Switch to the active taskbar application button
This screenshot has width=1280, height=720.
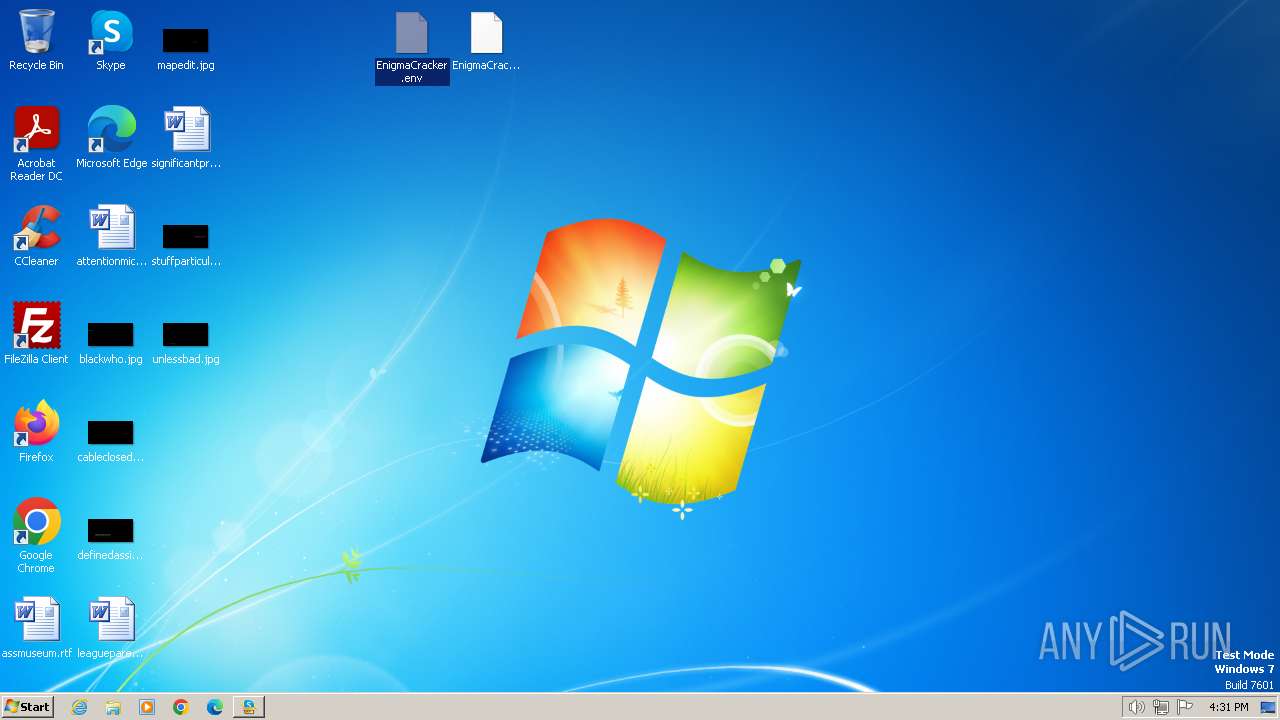pyautogui.click(x=249, y=707)
